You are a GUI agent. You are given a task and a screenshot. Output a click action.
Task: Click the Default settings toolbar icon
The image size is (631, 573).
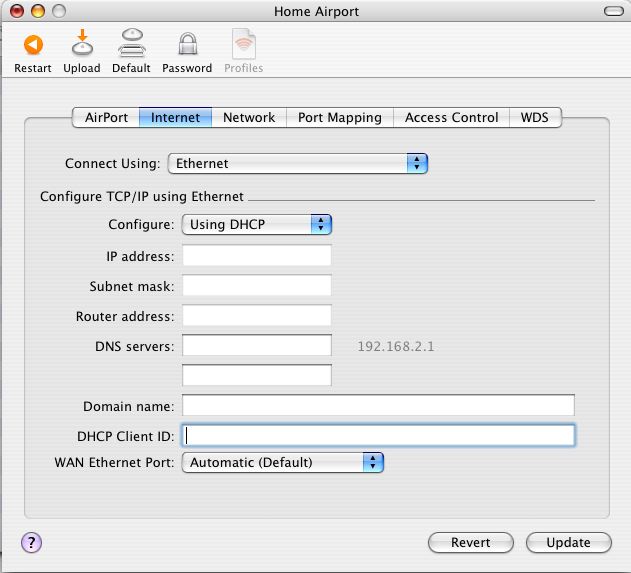point(132,42)
